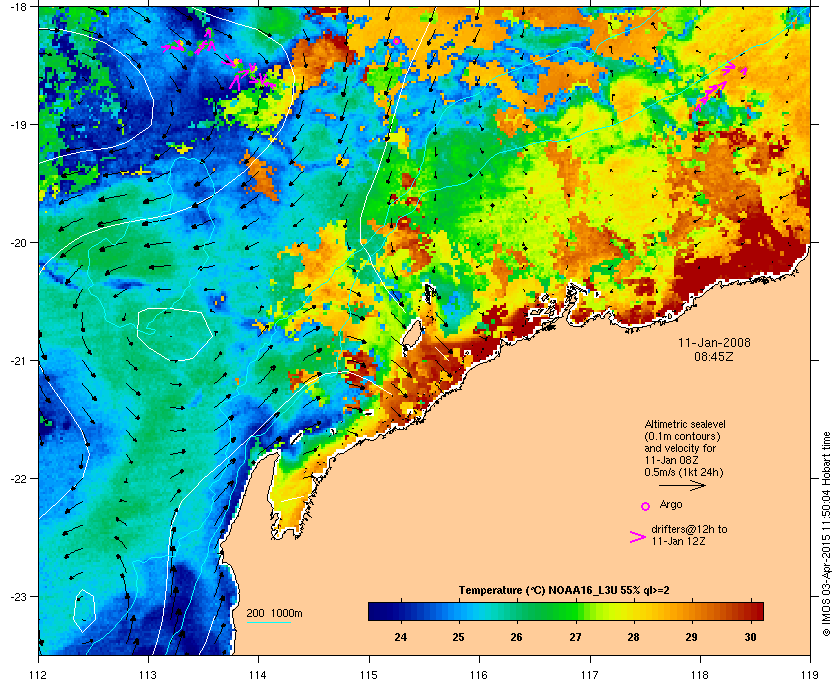The image size is (840, 680).
Task: Click the '0.5m/s (1kt 24h)' legend text
Action: 684,473
